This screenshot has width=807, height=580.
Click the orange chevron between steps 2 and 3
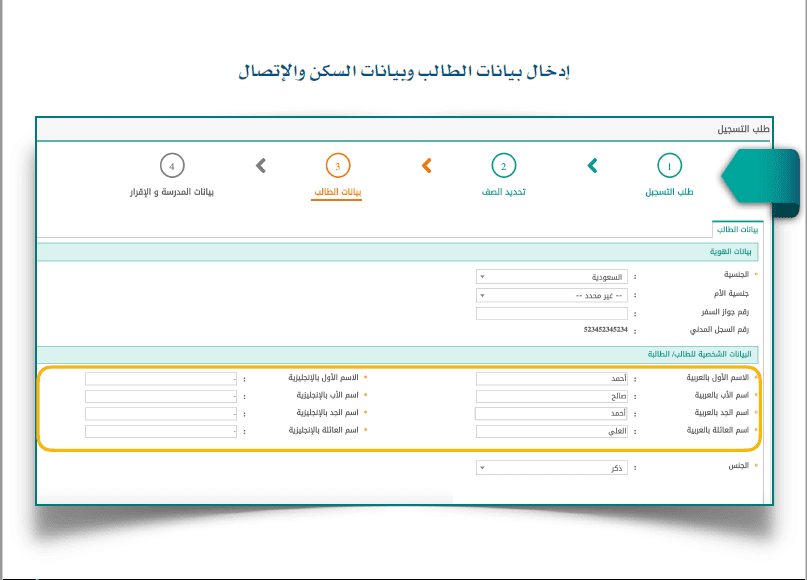(x=427, y=166)
